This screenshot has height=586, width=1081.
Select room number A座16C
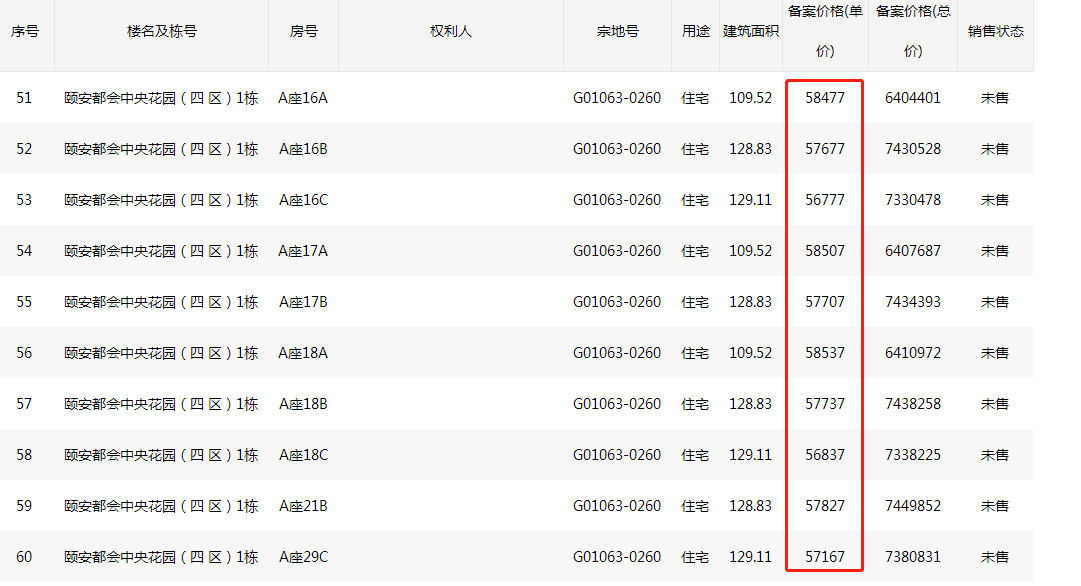pos(303,200)
